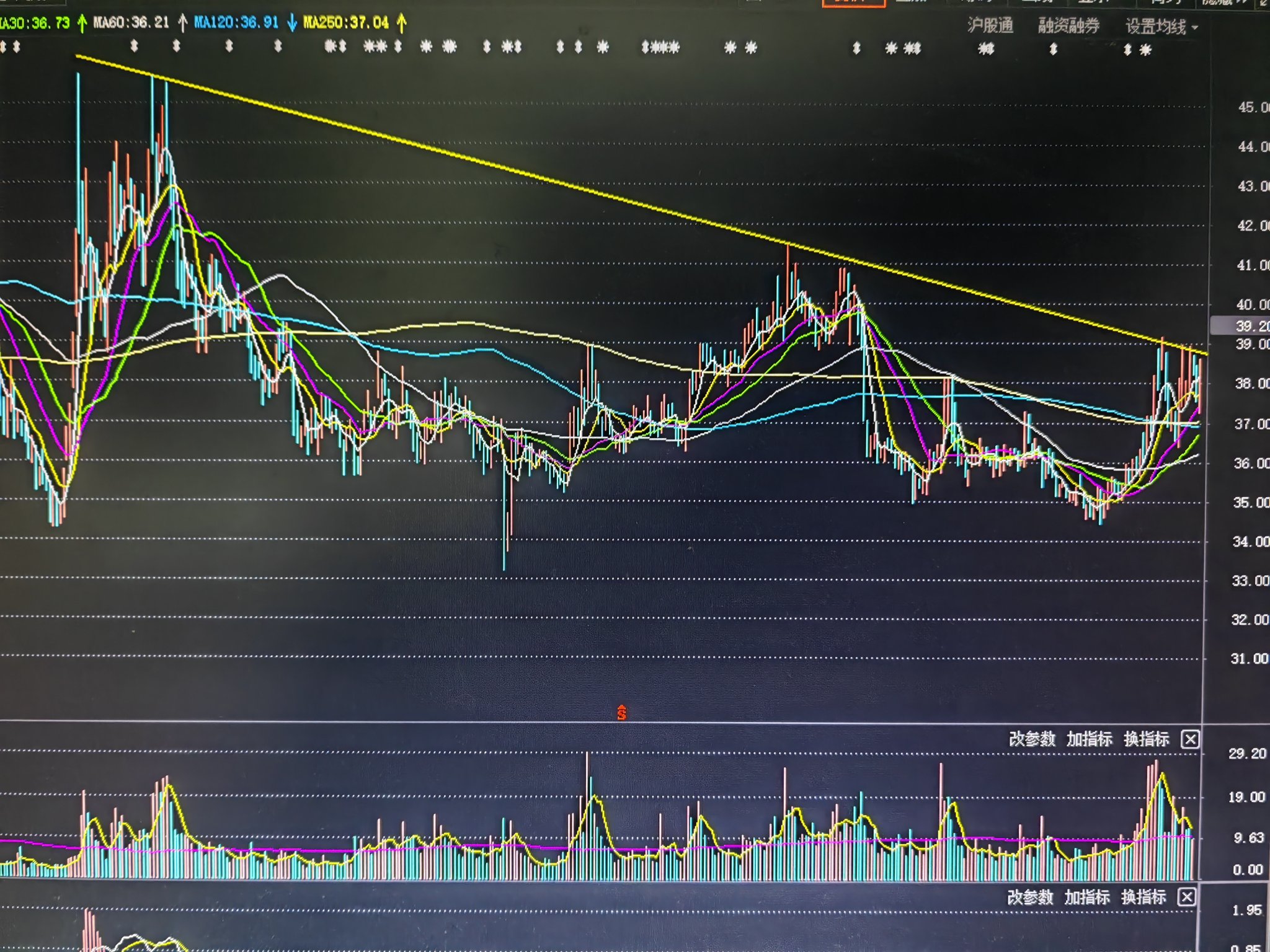
Task: Click 改参数 in the volume panel
Action: pos(1032,739)
